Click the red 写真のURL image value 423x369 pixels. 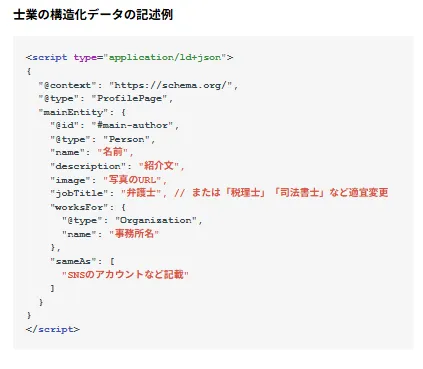132,180
